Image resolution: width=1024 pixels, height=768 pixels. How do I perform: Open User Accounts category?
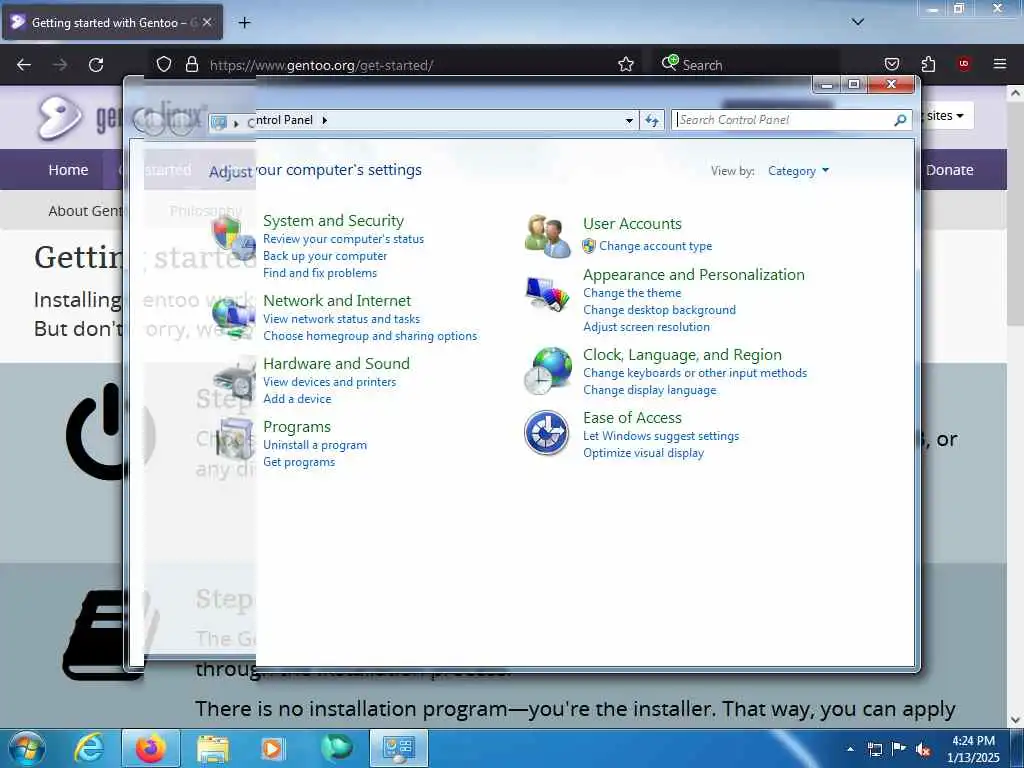tap(632, 223)
